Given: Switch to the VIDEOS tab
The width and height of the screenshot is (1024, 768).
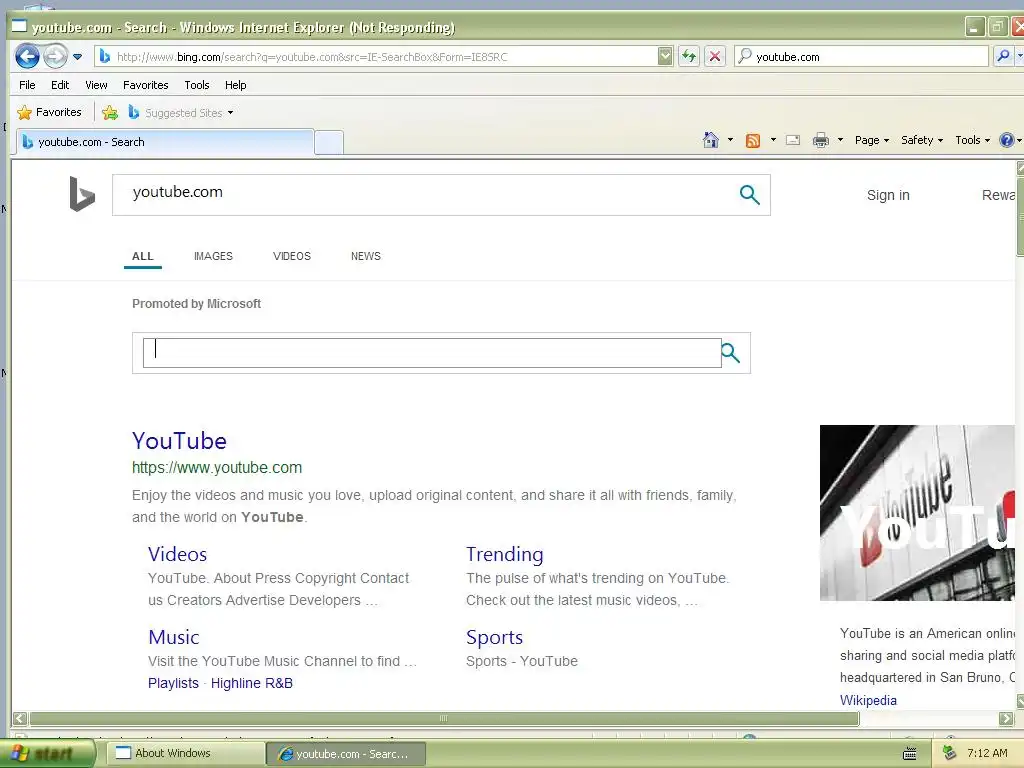Looking at the screenshot, I should (291, 256).
